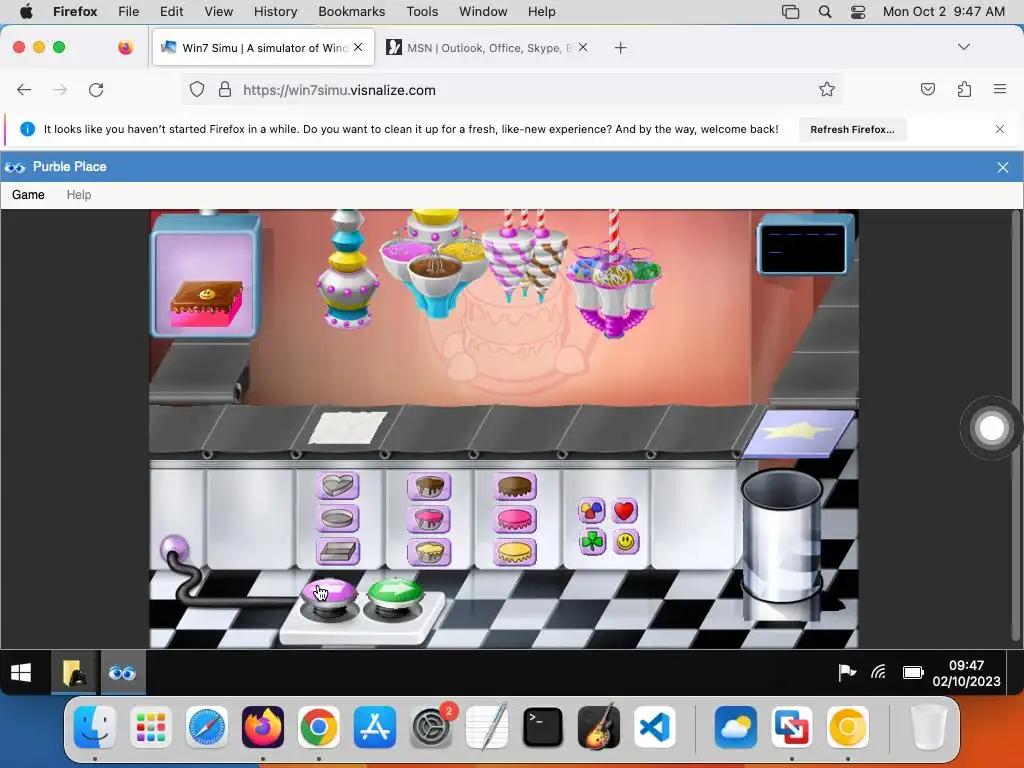The height and width of the screenshot is (768, 1024).
Task: Select the Win7 Simu tab
Action: [x=263, y=48]
